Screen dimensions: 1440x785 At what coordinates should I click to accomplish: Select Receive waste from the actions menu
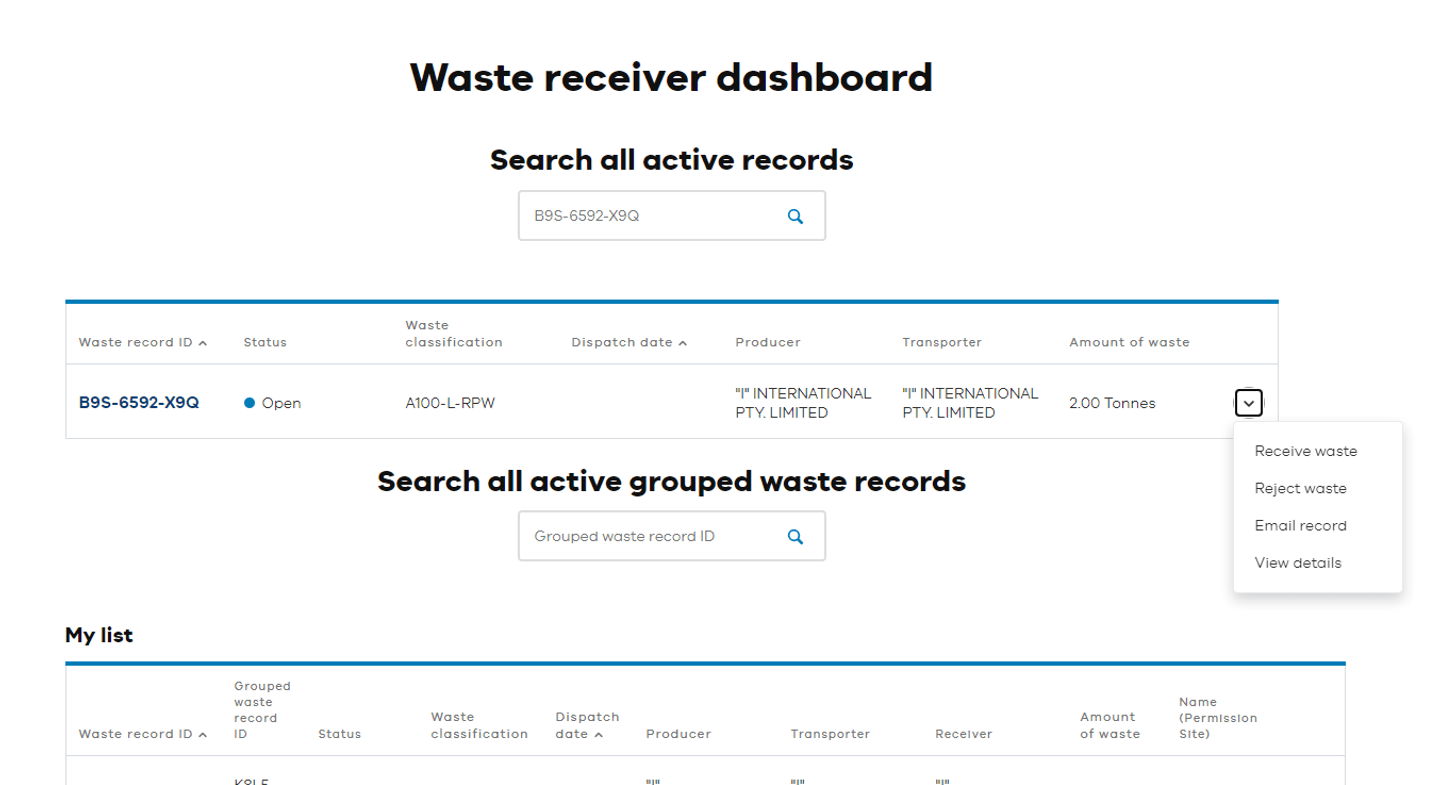point(1305,451)
